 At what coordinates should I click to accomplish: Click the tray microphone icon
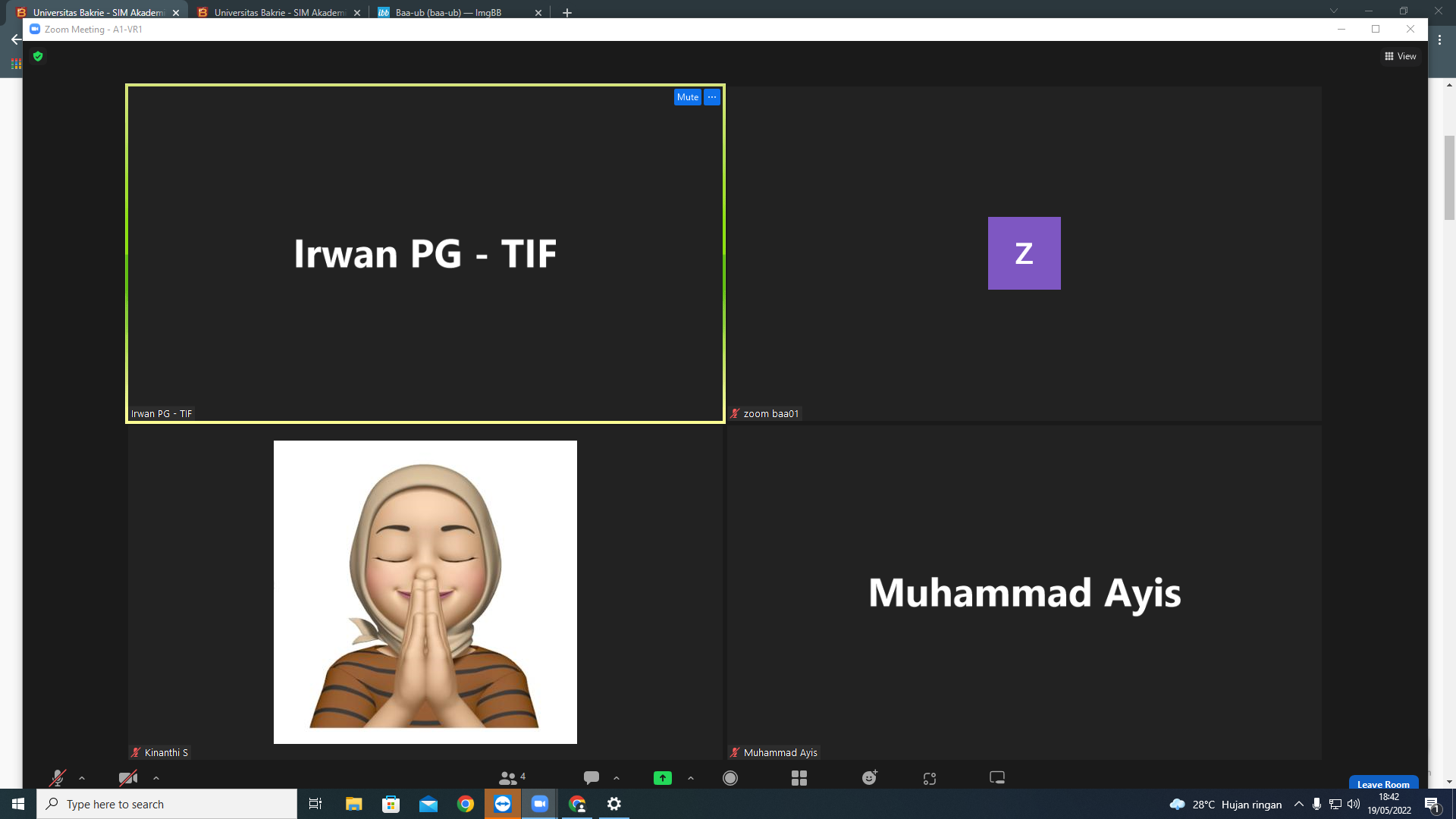(1317, 804)
